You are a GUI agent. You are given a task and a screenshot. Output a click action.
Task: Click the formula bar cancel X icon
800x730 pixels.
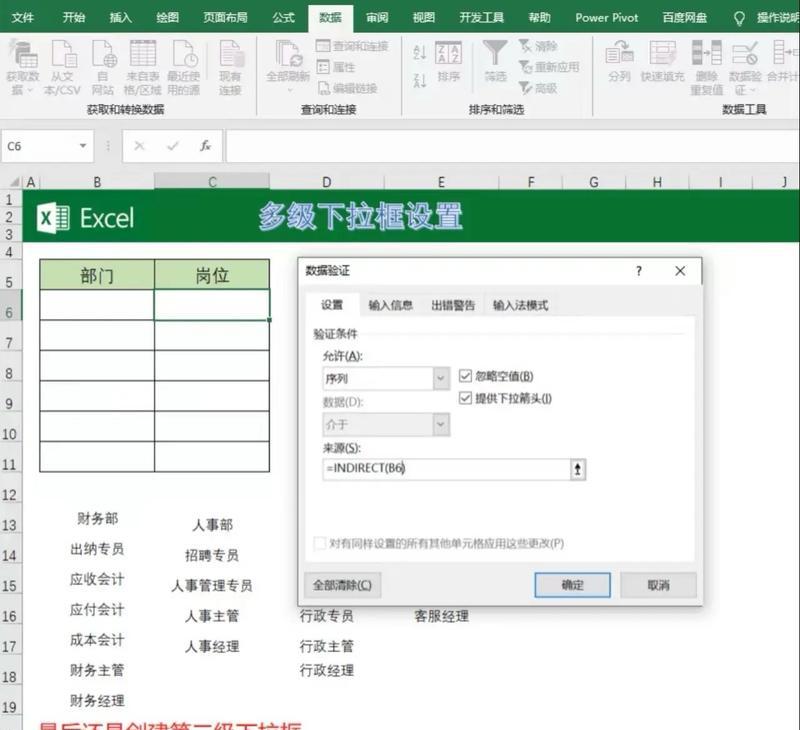[x=139, y=146]
